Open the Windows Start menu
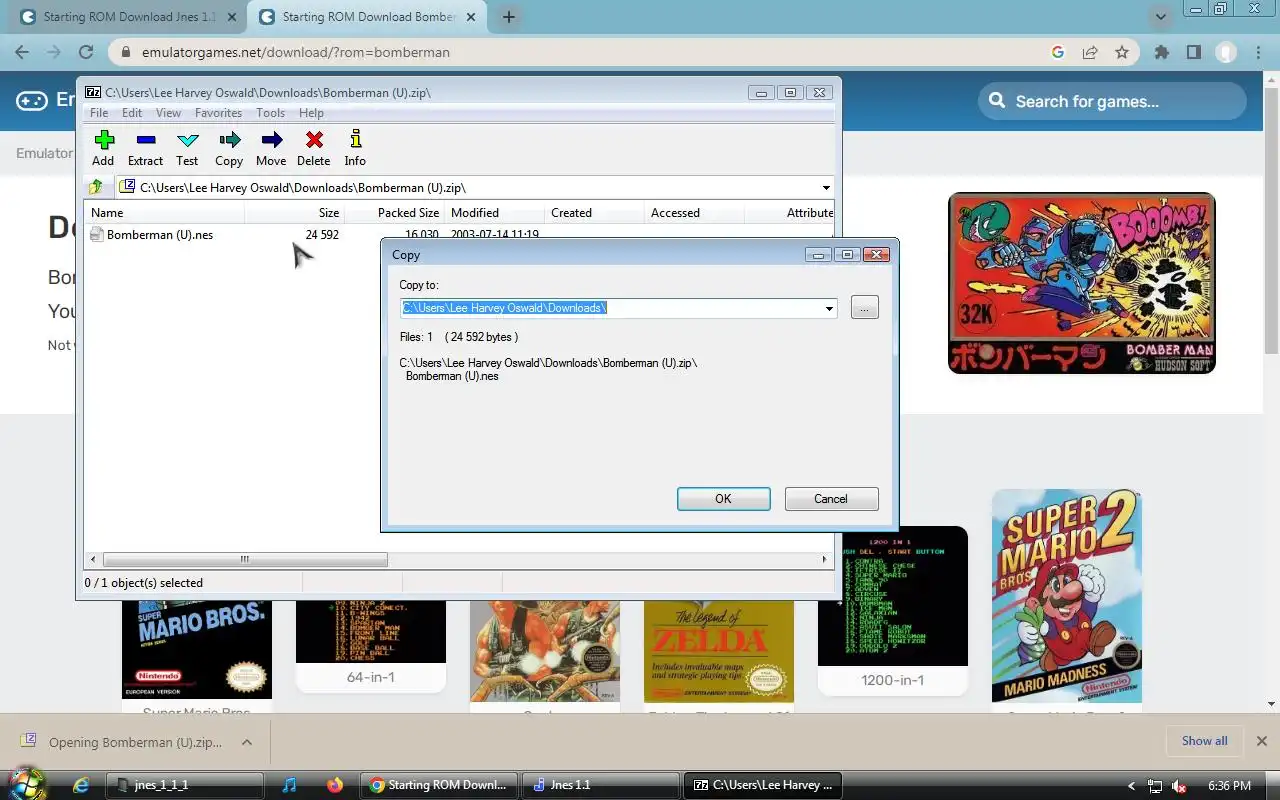Screen dimensions: 1280x800 (x=26, y=784)
